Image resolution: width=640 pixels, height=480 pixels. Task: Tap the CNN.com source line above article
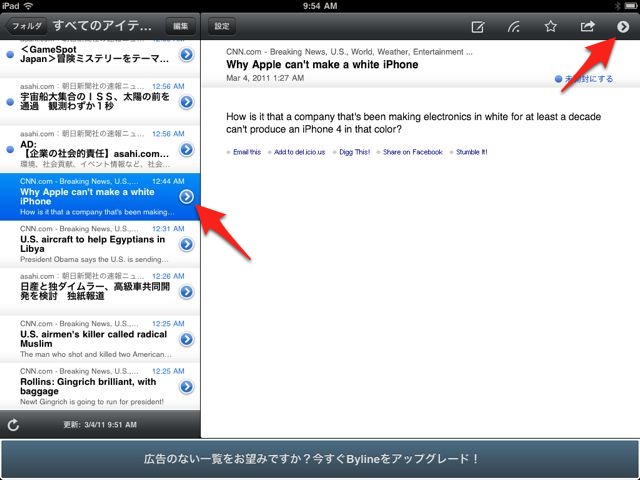[349, 52]
